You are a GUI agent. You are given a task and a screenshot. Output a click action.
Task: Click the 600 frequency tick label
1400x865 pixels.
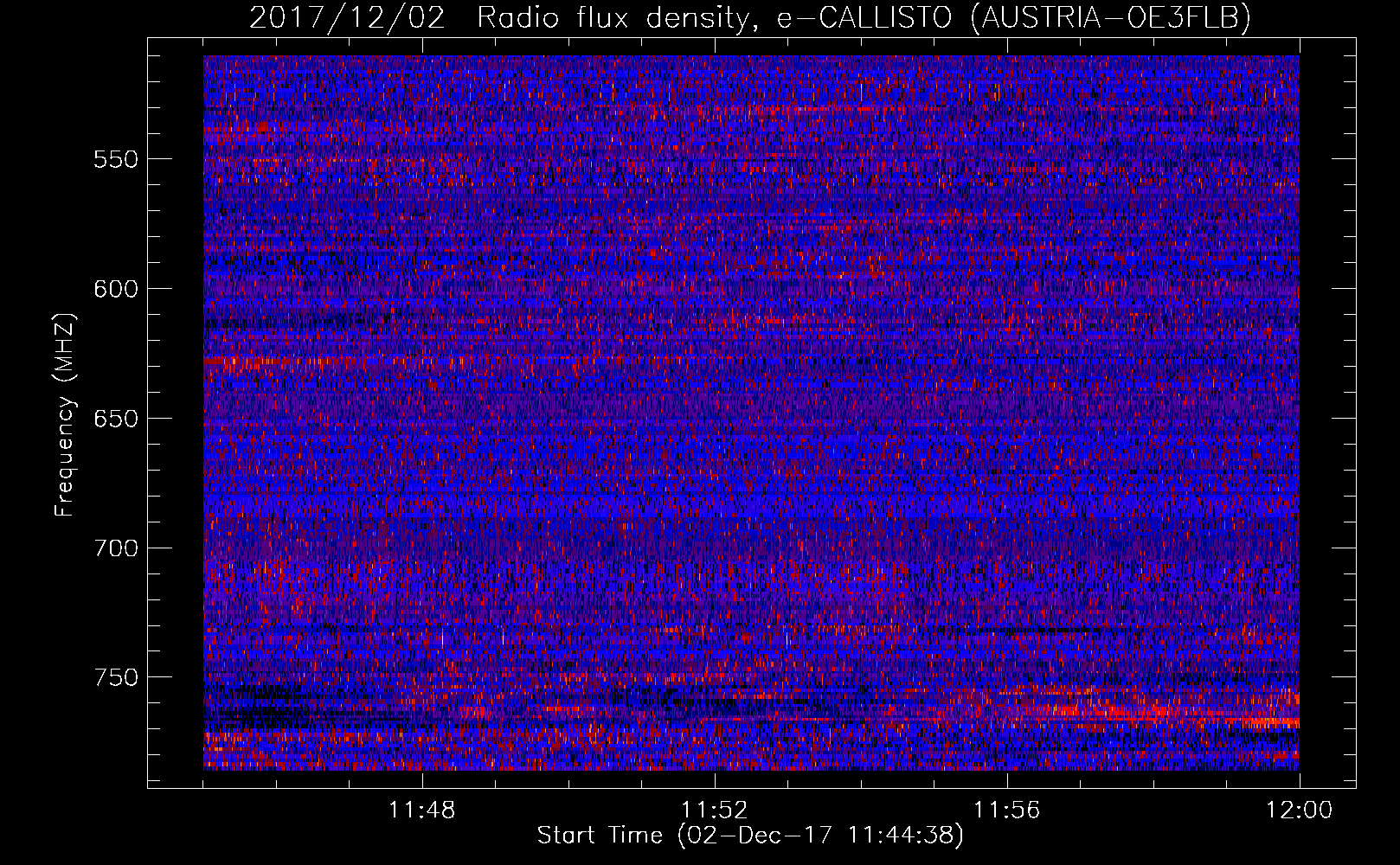coord(116,289)
